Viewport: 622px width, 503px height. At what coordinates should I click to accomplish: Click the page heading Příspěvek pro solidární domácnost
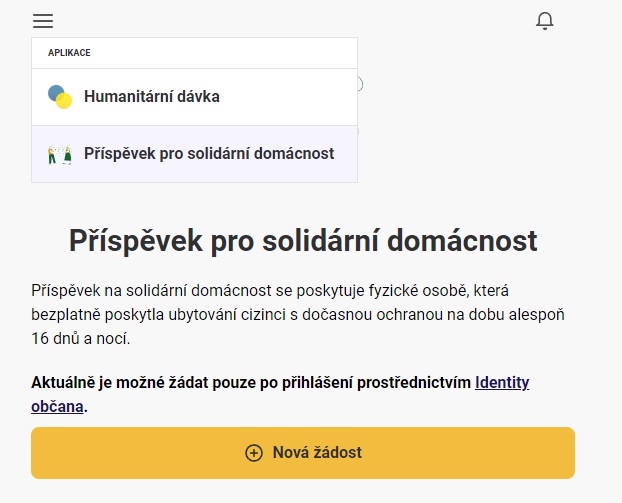[x=303, y=241]
